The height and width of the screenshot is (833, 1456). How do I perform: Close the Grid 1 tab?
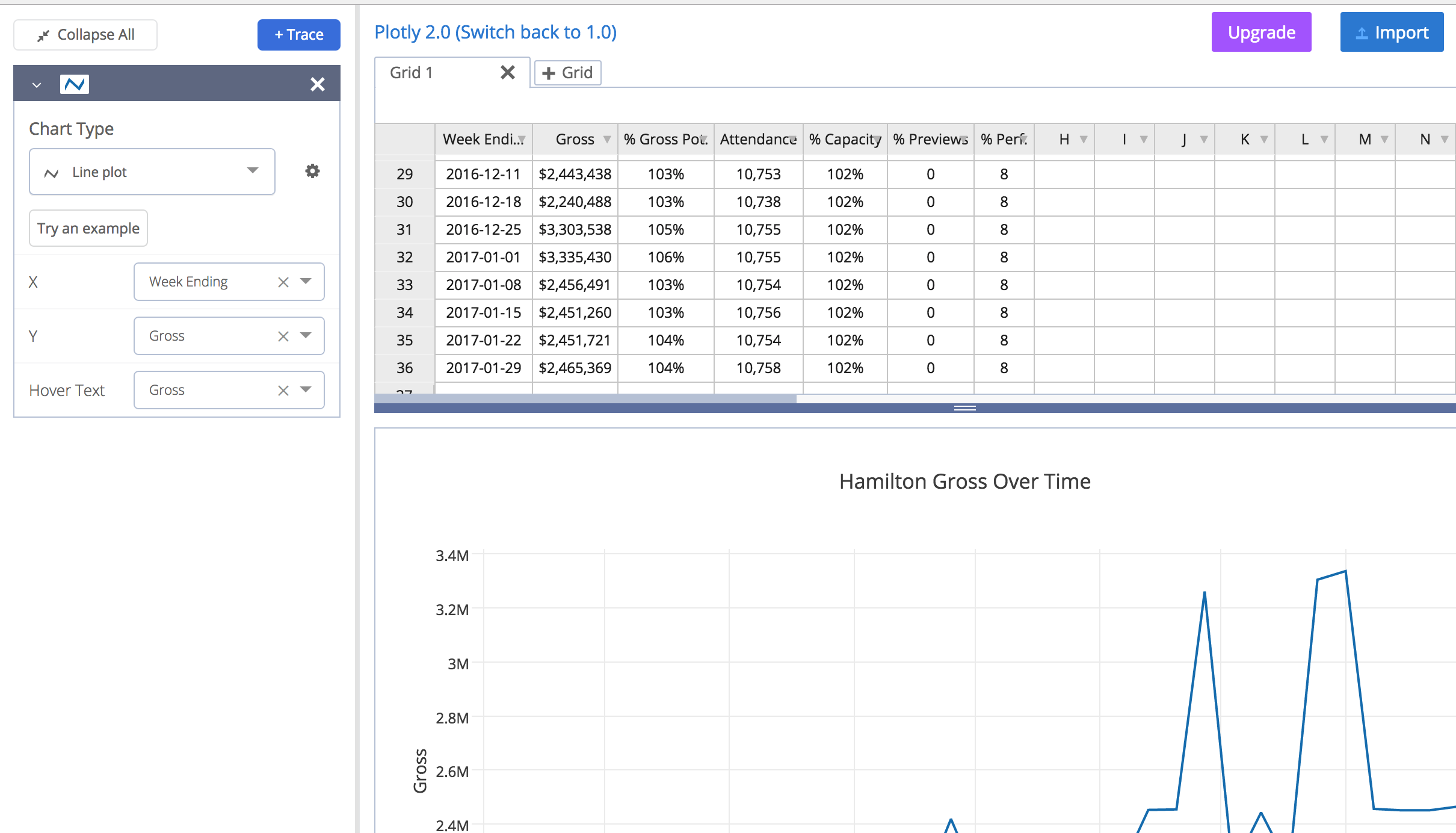tap(508, 72)
